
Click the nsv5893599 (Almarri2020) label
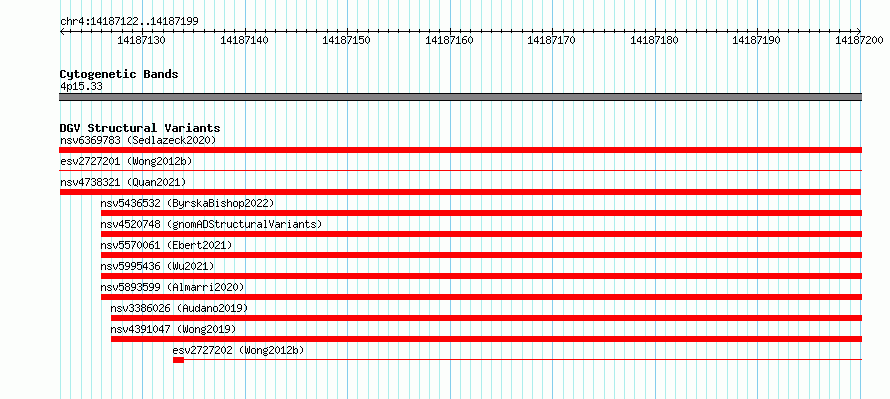click(x=173, y=287)
